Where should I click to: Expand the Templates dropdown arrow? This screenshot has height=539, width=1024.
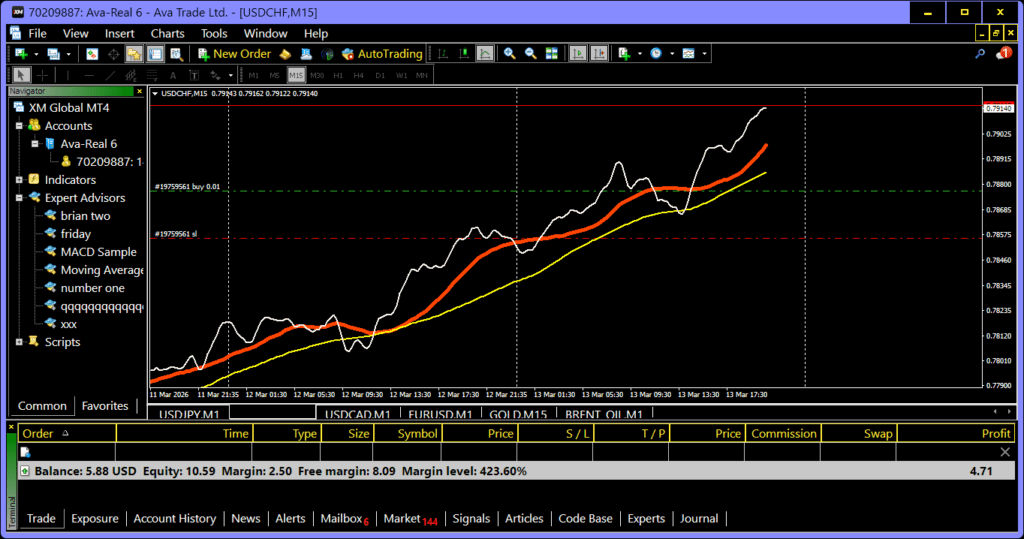(704, 54)
